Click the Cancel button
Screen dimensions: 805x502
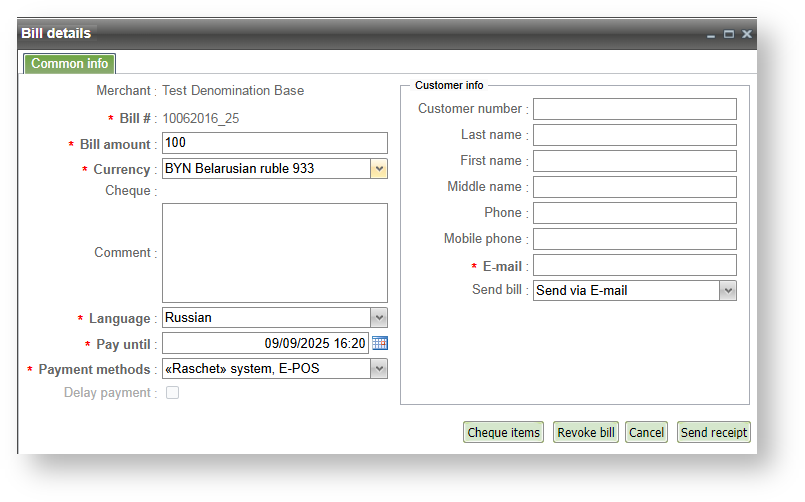point(647,433)
